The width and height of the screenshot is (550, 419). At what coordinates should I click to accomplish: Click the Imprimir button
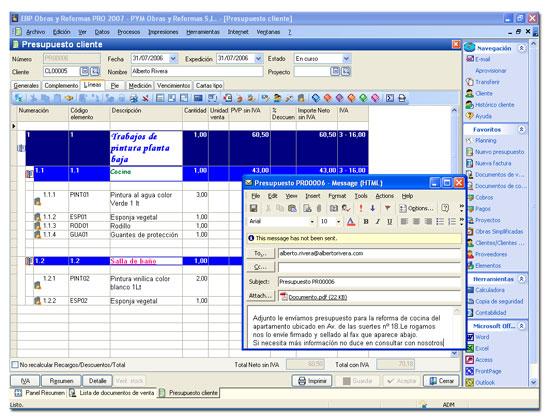[x=312, y=381]
